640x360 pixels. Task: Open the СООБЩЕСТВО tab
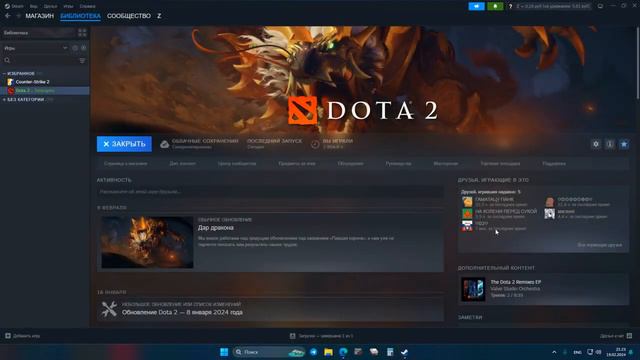click(x=129, y=16)
